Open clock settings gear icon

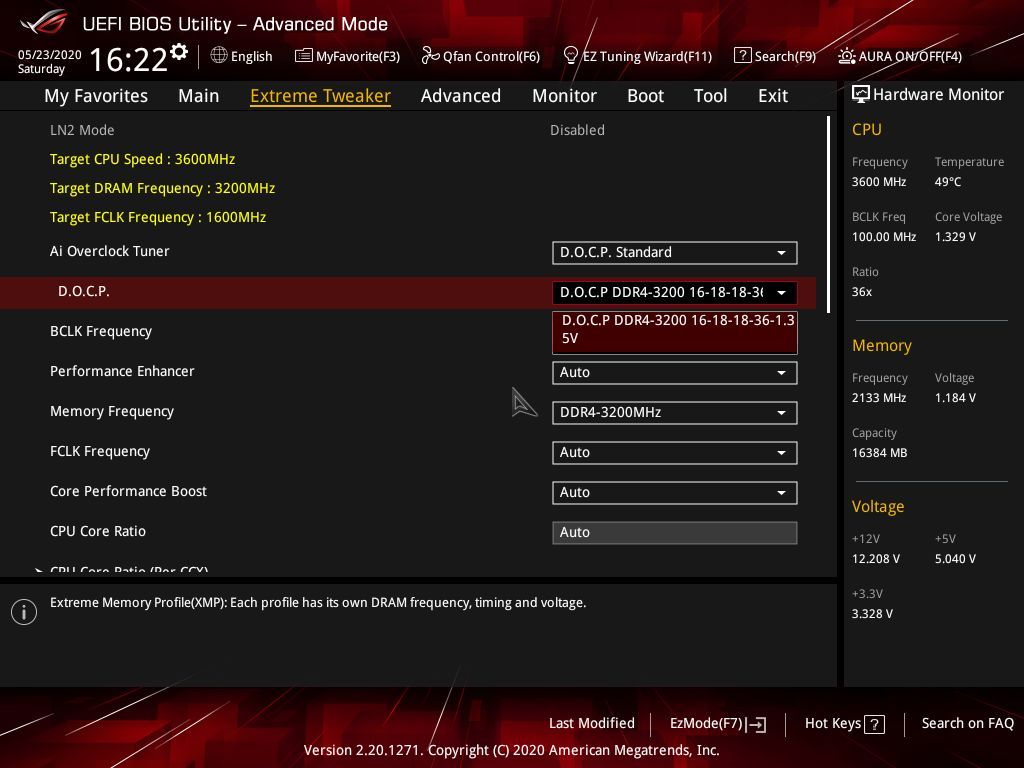[x=179, y=52]
